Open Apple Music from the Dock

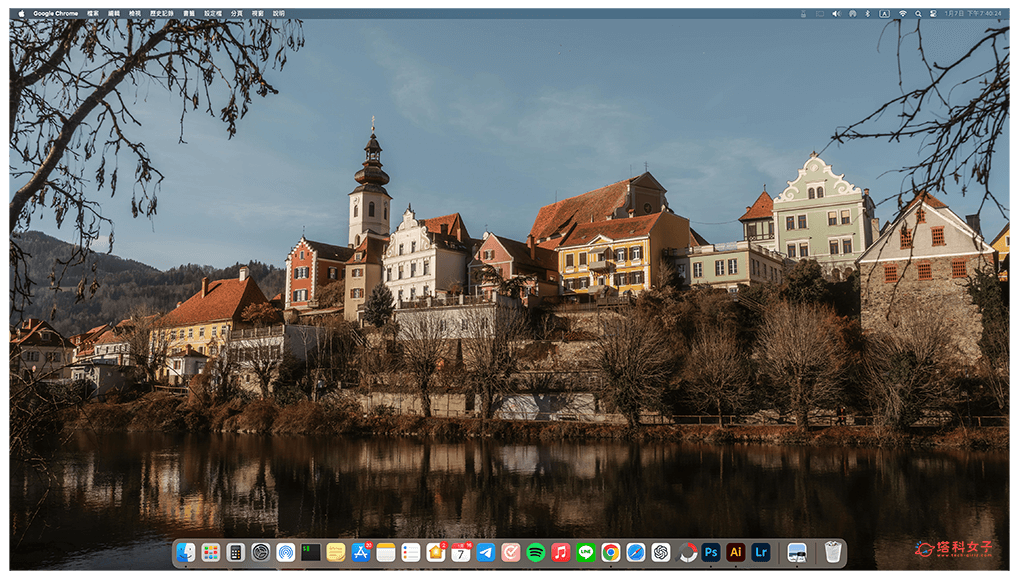coord(561,553)
